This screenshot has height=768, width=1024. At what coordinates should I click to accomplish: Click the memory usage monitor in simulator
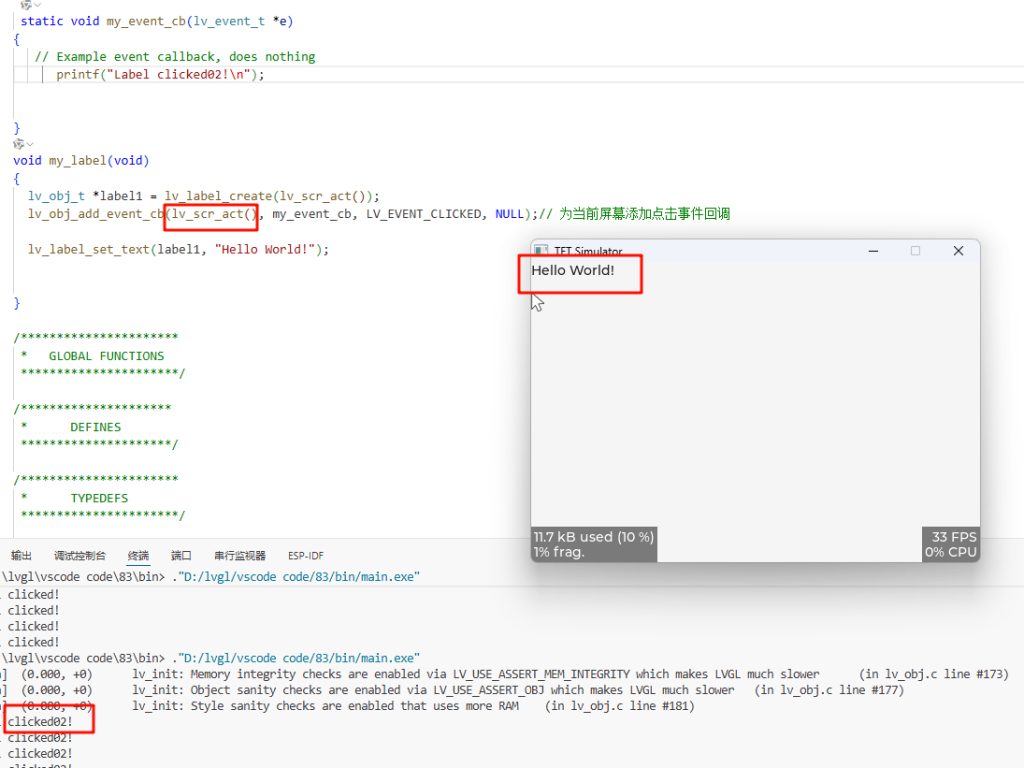[x=593, y=544]
